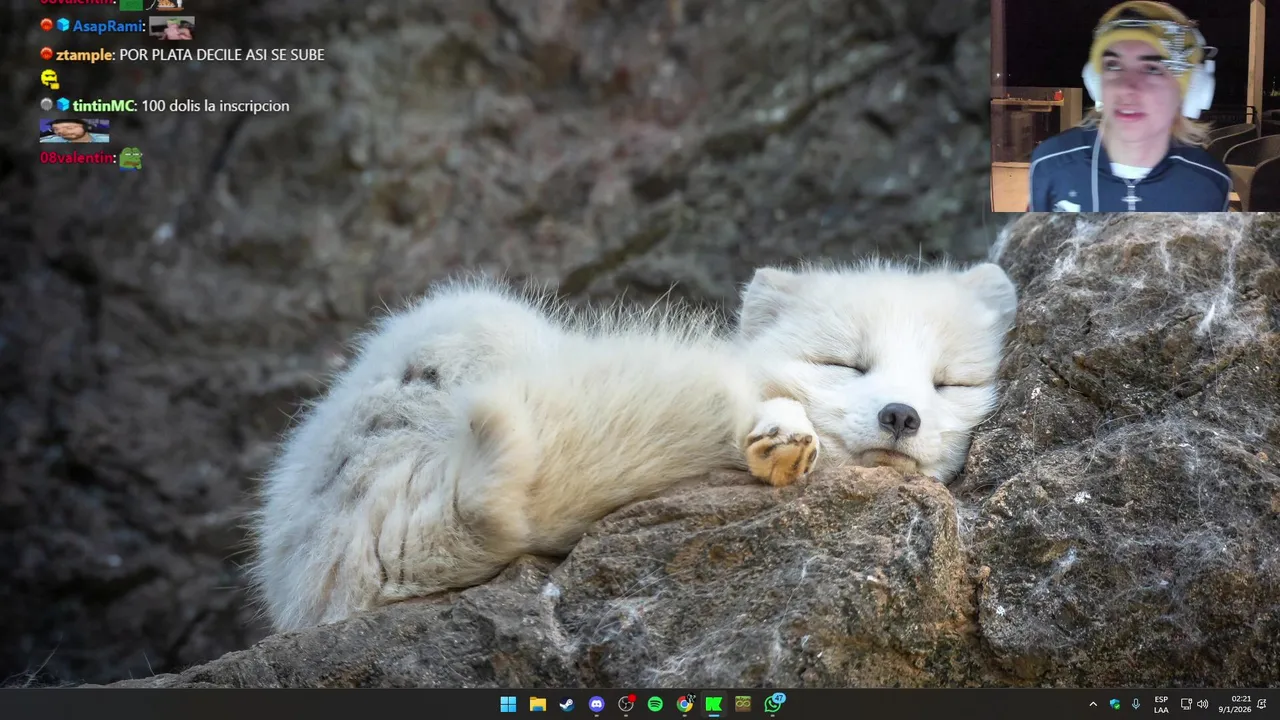Viewport: 1280px width, 720px height.
Task: Open the clock showing 02:21
Action: pyautogui.click(x=1235, y=704)
